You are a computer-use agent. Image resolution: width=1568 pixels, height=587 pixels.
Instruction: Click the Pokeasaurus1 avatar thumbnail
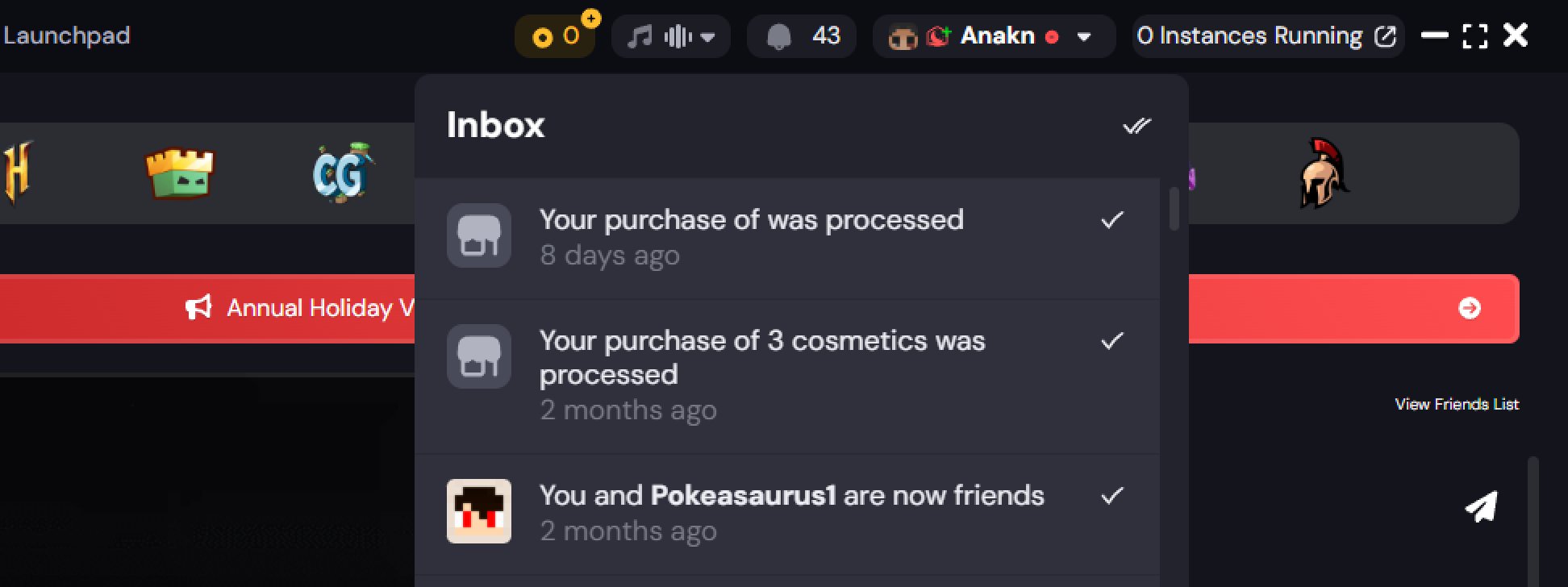click(x=479, y=511)
